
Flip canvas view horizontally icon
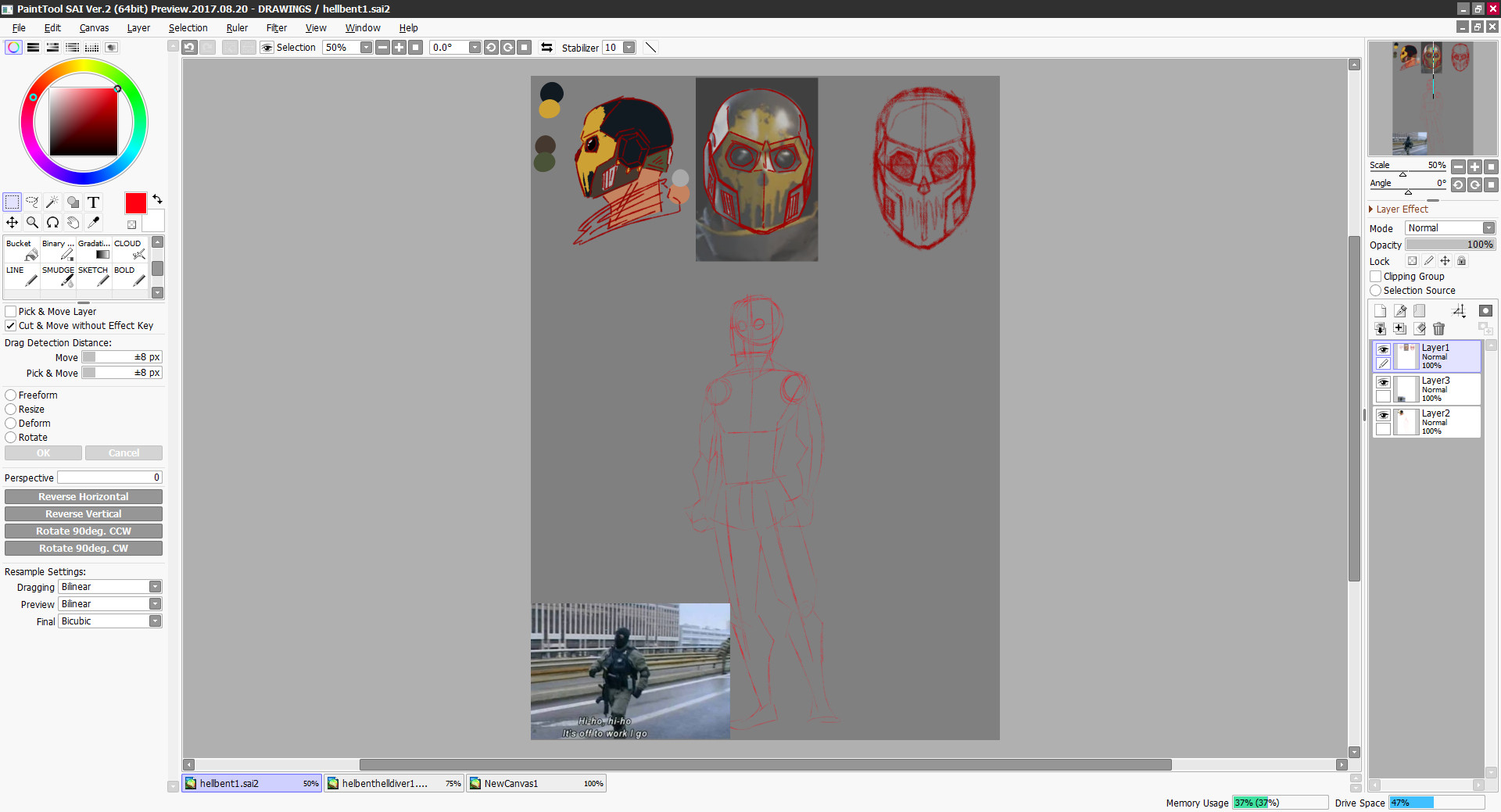point(546,48)
